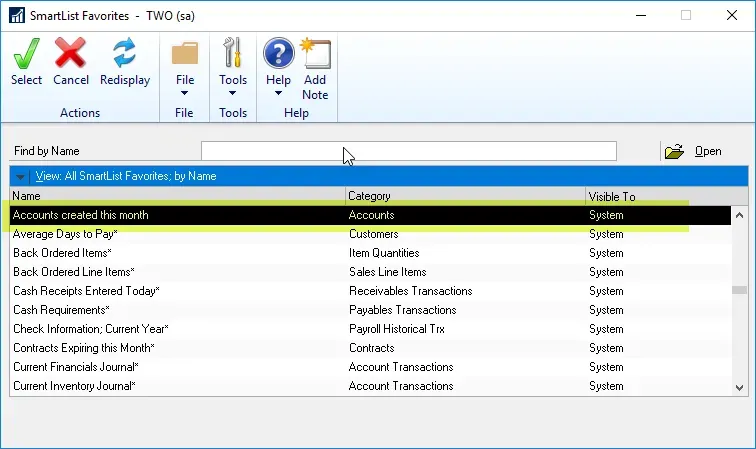Expand the Help dropdown arrow
The width and height of the screenshot is (756, 449).
[278, 94]
